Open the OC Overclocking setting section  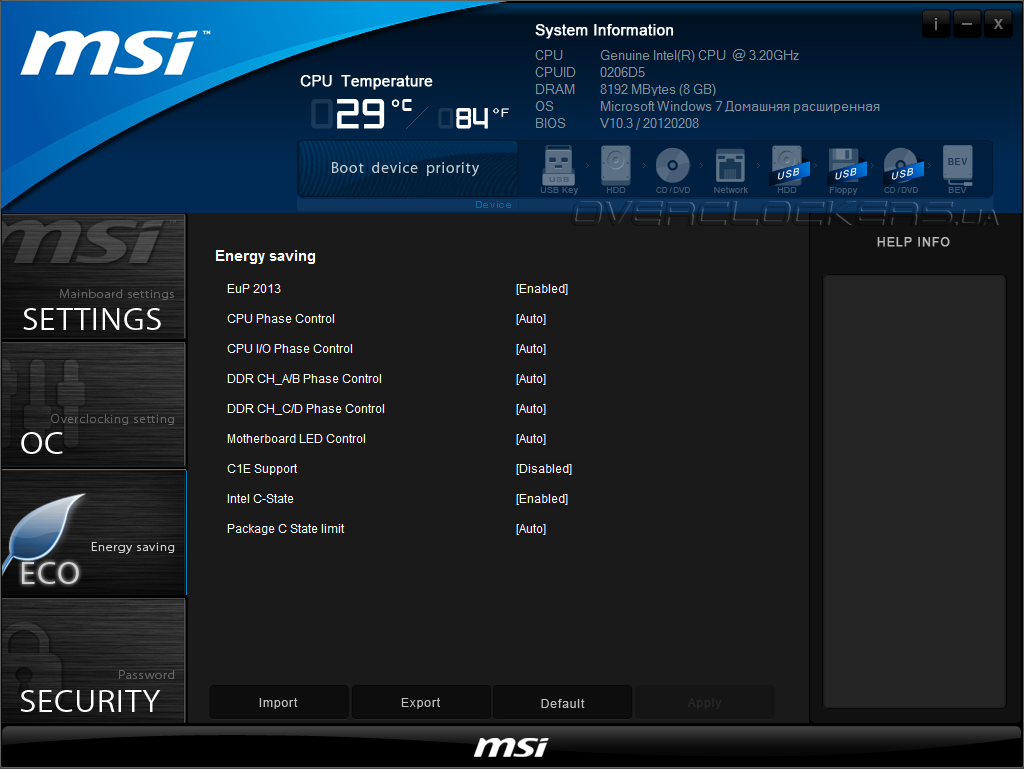pyautogui.click(x=93, y=404)
